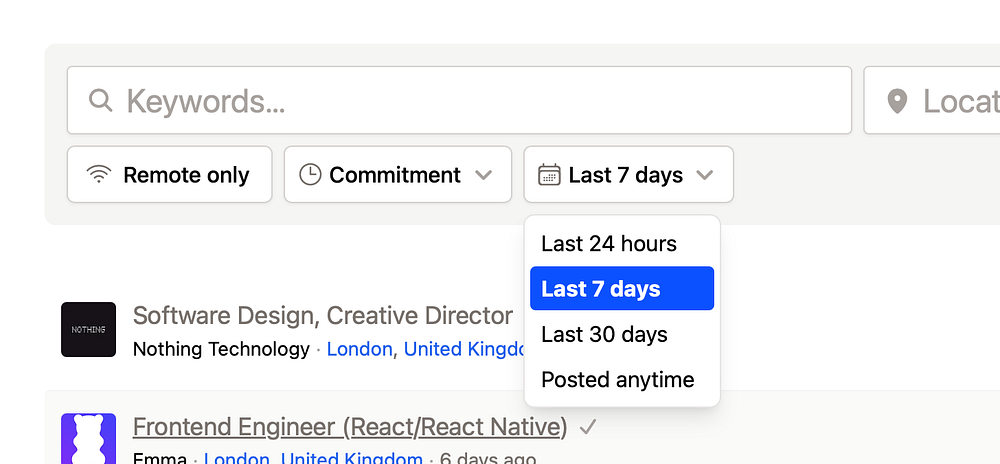The height and width of the screenshot is (464, 1000).
Task: Click the calendar icon on date filter
Action: tap(549, 175)
